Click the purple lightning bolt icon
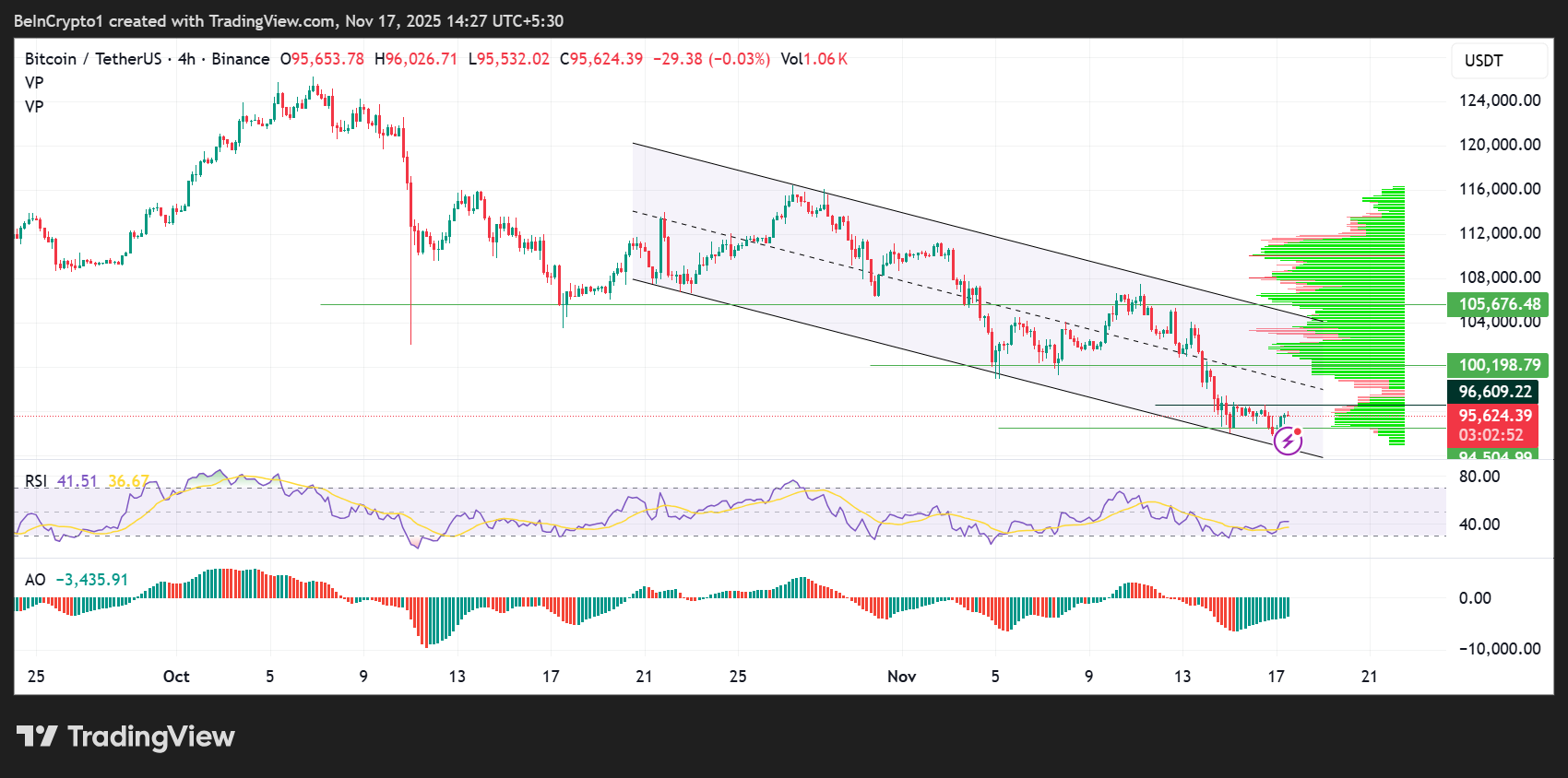 (1288, 442)
